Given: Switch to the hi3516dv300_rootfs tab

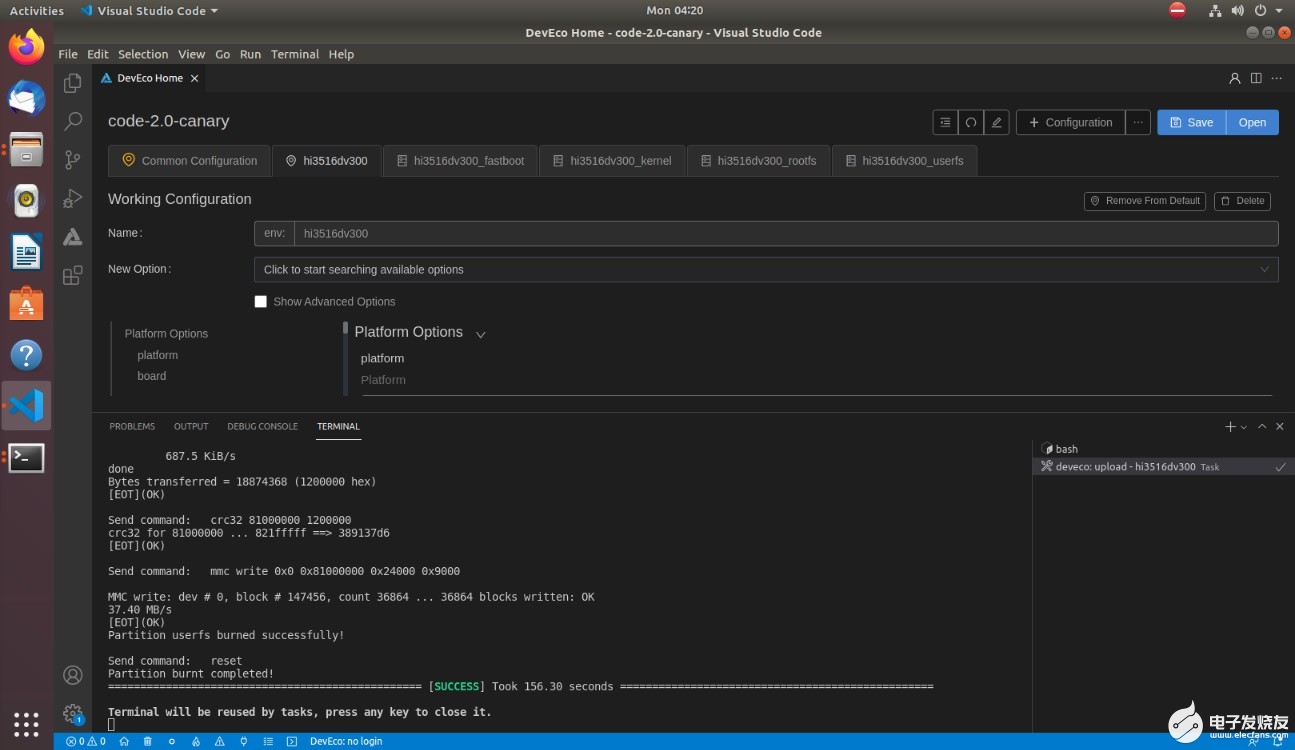Looking at the screenshot, I should [758, 160].
